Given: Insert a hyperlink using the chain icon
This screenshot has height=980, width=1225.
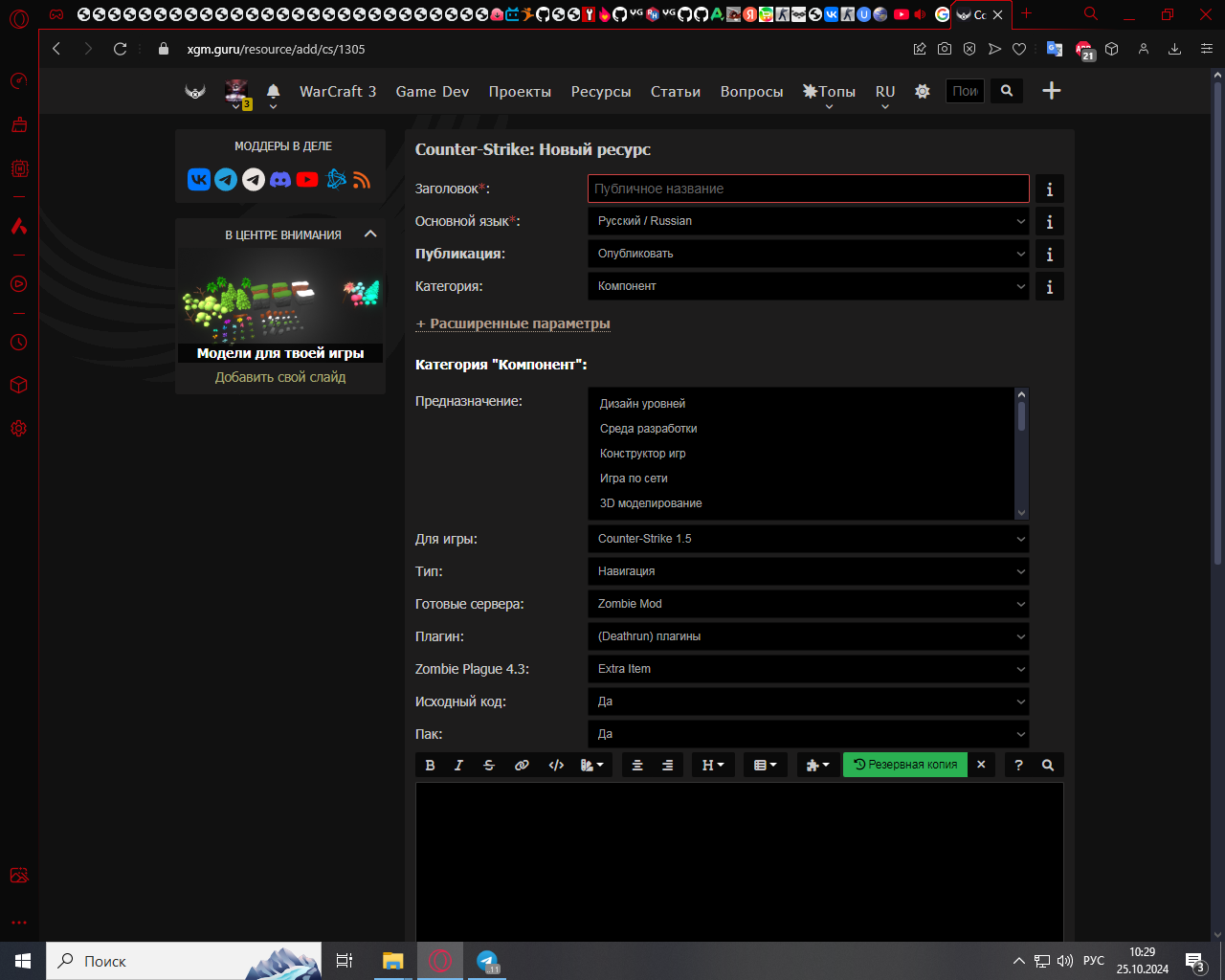Looking at the screenshot, I should [x=522, y=766].
